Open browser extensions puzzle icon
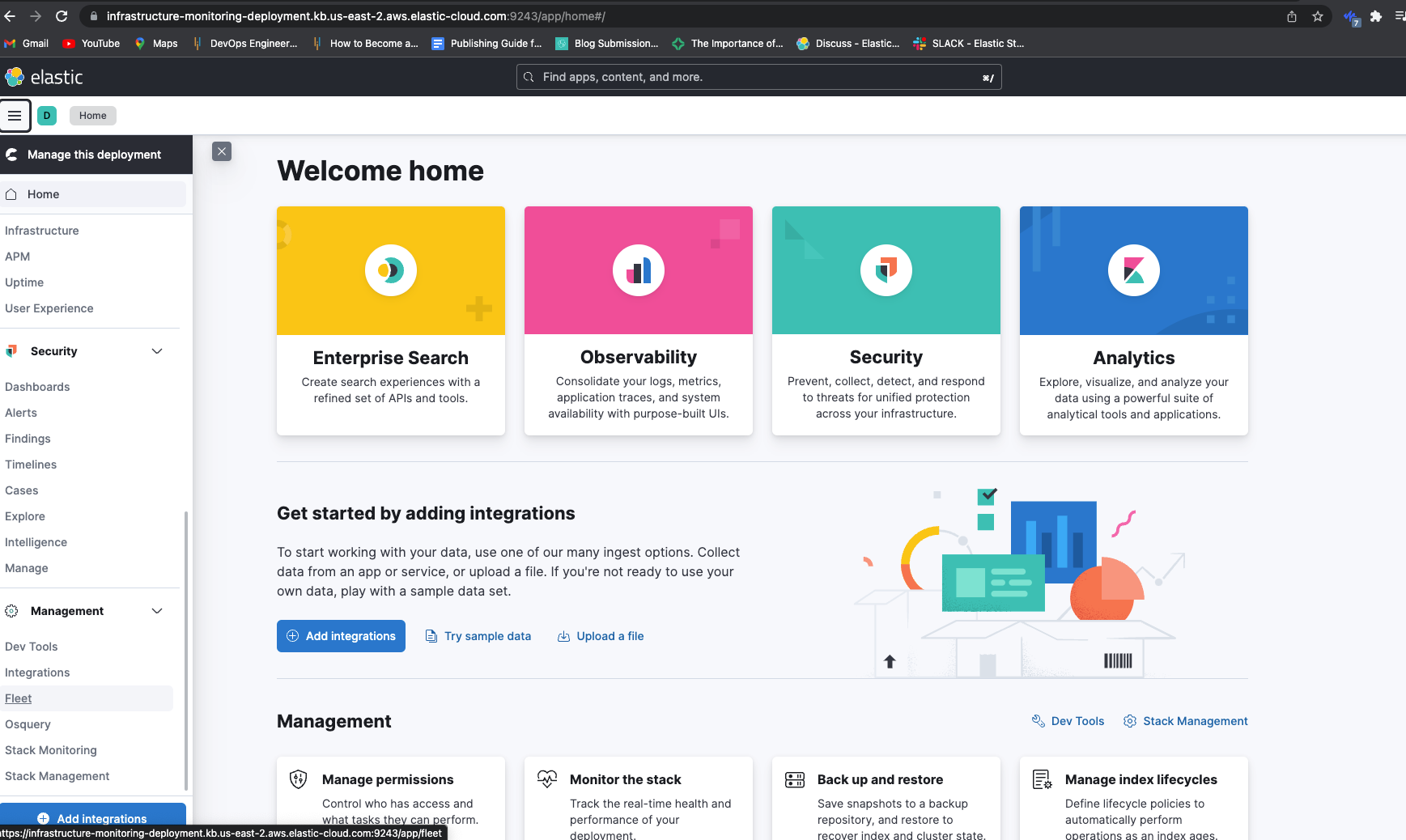 pyautogui.click(x=1376, y=16)
